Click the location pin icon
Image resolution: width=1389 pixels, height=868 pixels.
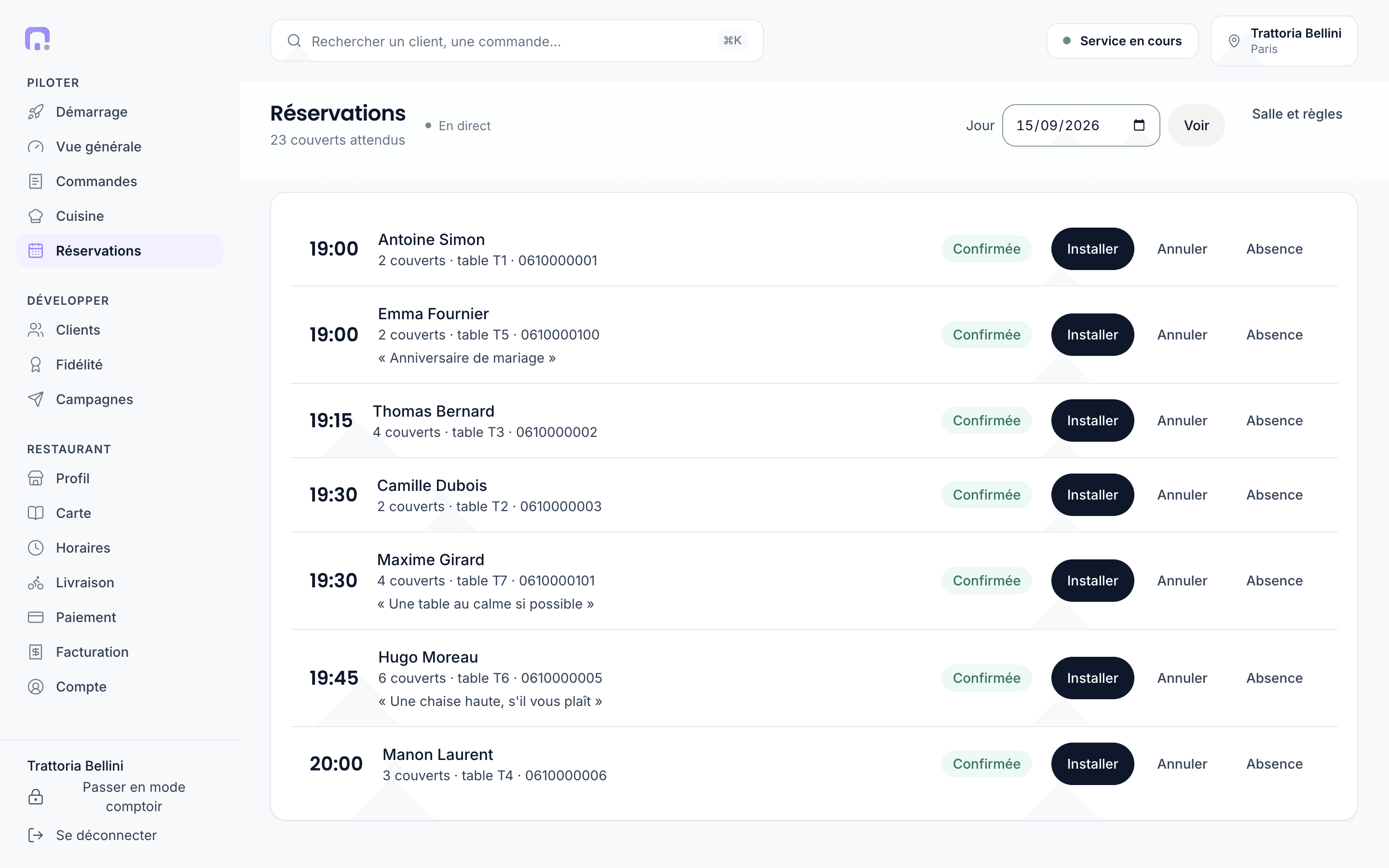tap(1233, 41)
